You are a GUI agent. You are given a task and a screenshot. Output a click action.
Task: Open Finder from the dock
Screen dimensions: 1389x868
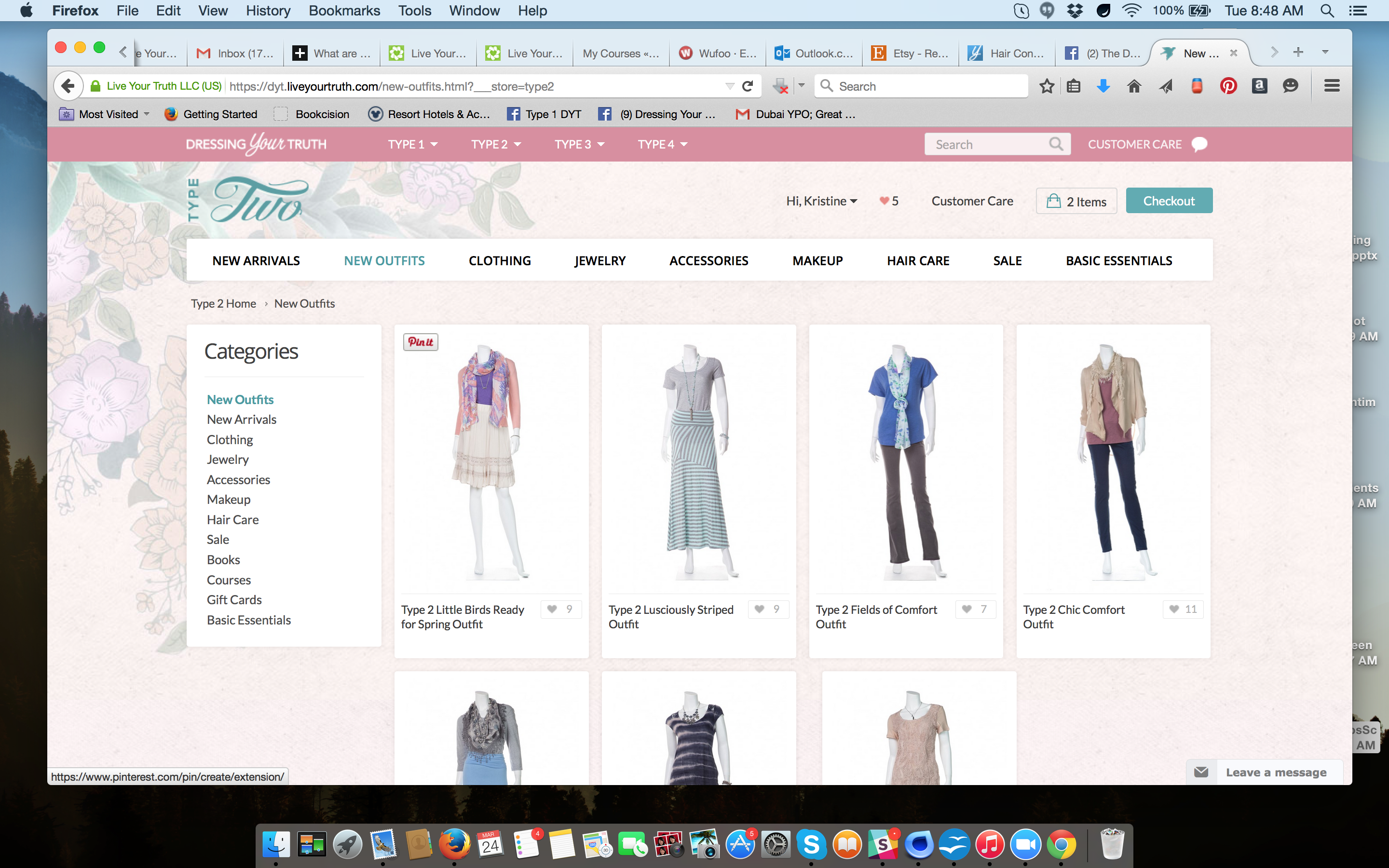[276, 844]
